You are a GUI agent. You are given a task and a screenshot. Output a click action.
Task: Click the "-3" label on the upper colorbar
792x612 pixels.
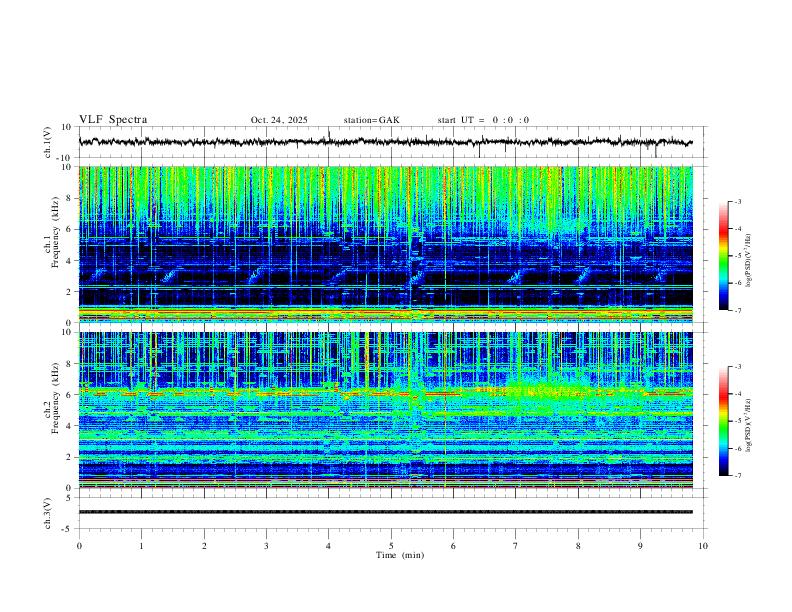click(737, 201)
